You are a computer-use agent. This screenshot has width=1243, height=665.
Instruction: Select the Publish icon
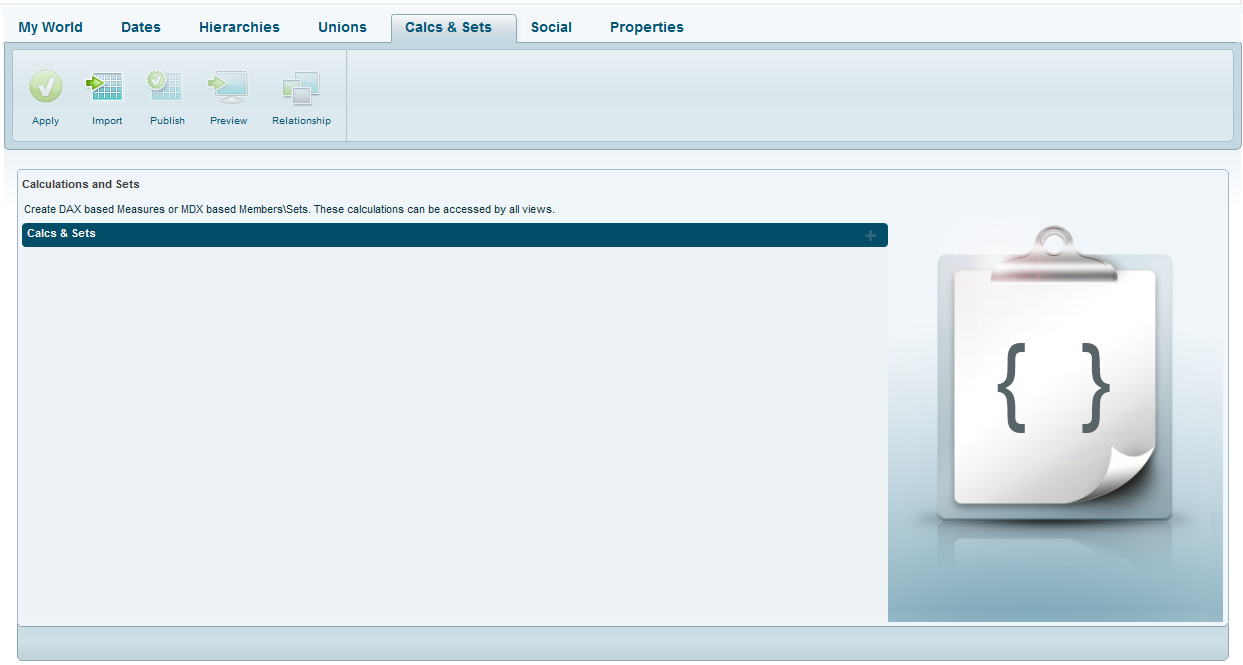tap(166, 87)
